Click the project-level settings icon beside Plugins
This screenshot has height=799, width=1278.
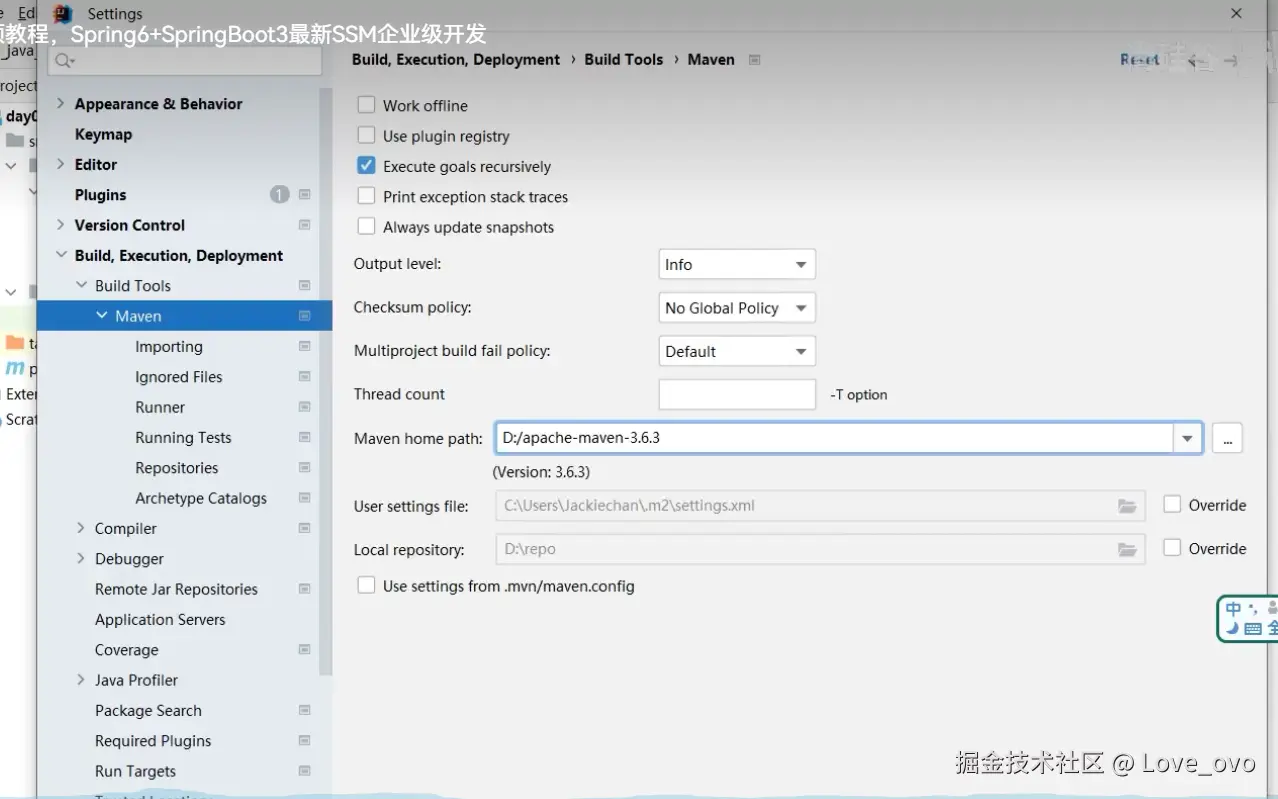coord(305,195)
